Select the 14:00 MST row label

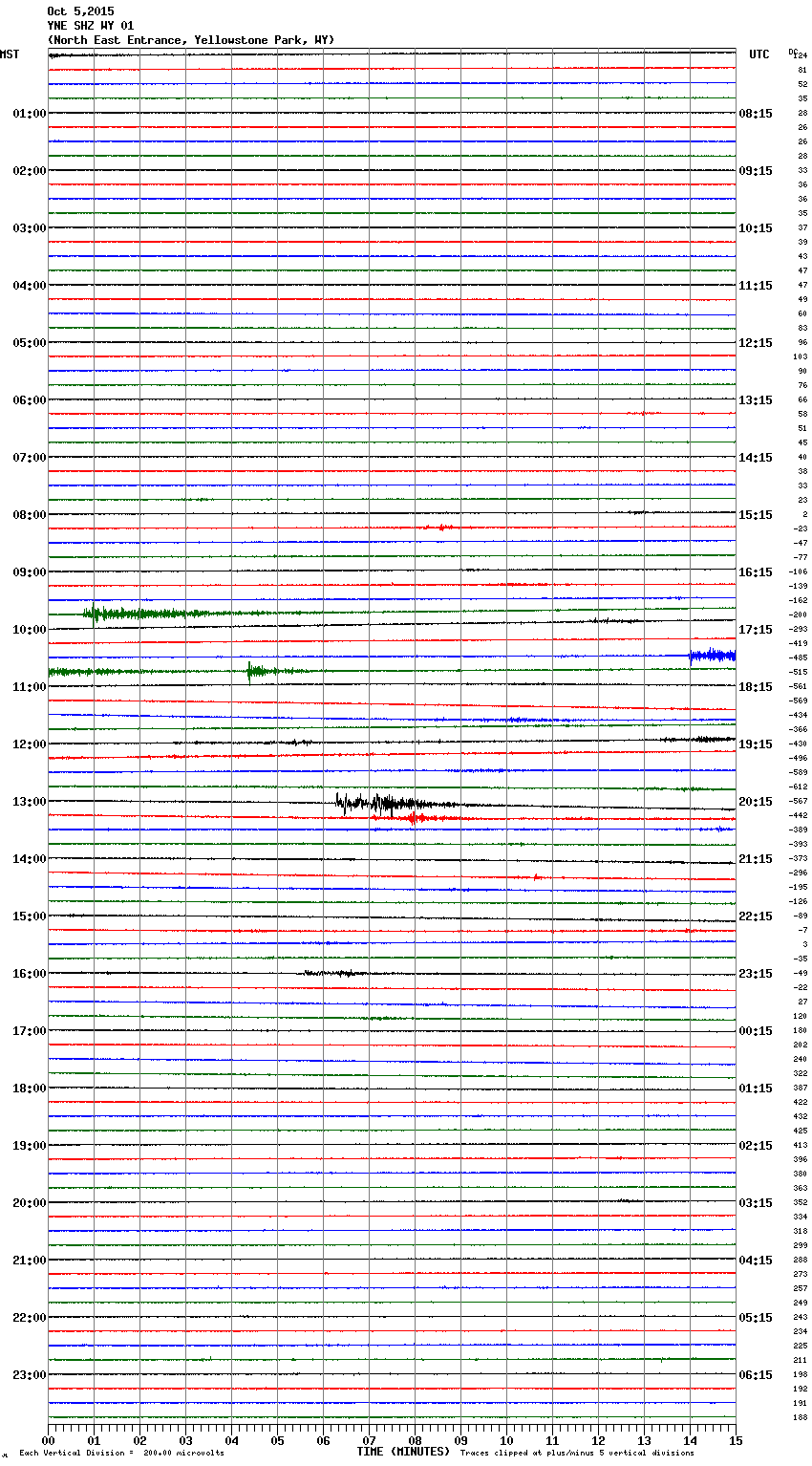(x=30, y=859)
